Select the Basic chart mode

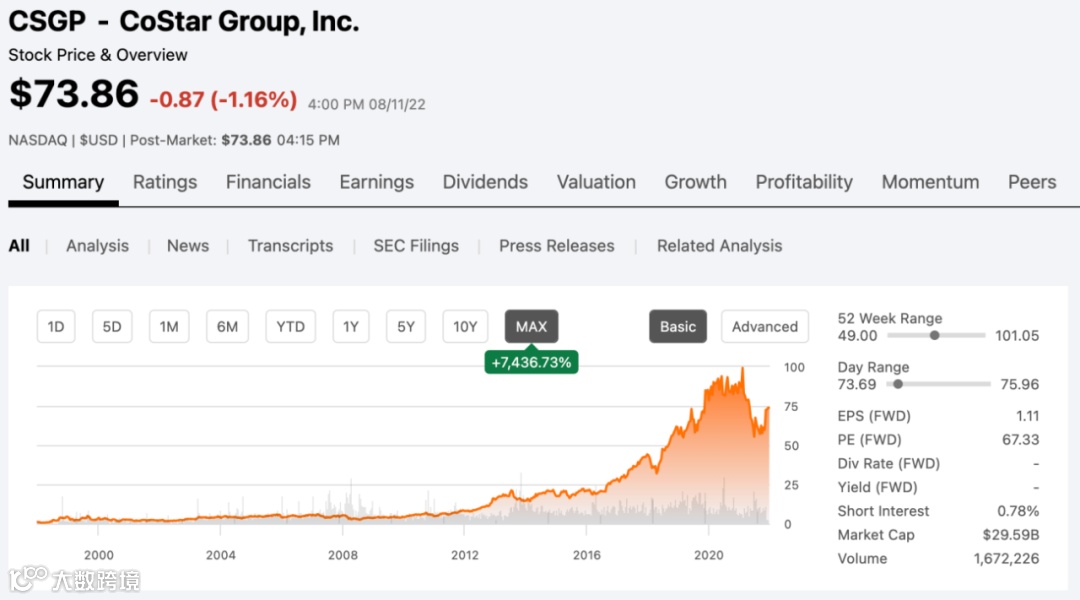678,327
